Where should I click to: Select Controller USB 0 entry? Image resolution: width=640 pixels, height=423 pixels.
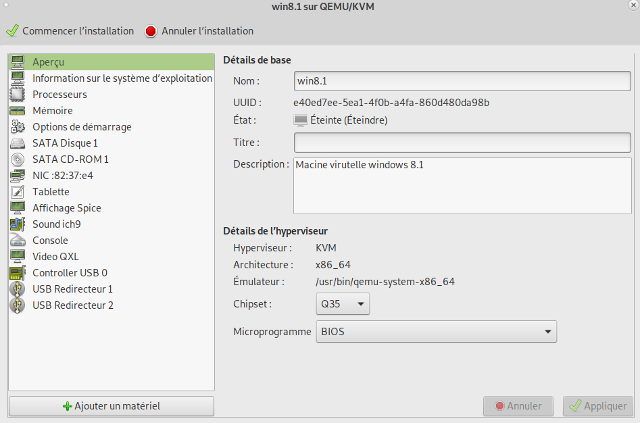(x=111, y=273)
